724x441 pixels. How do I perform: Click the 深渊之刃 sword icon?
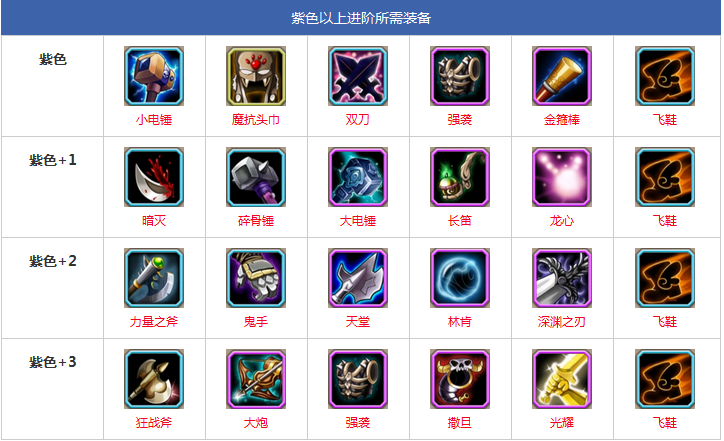[562, 278]
